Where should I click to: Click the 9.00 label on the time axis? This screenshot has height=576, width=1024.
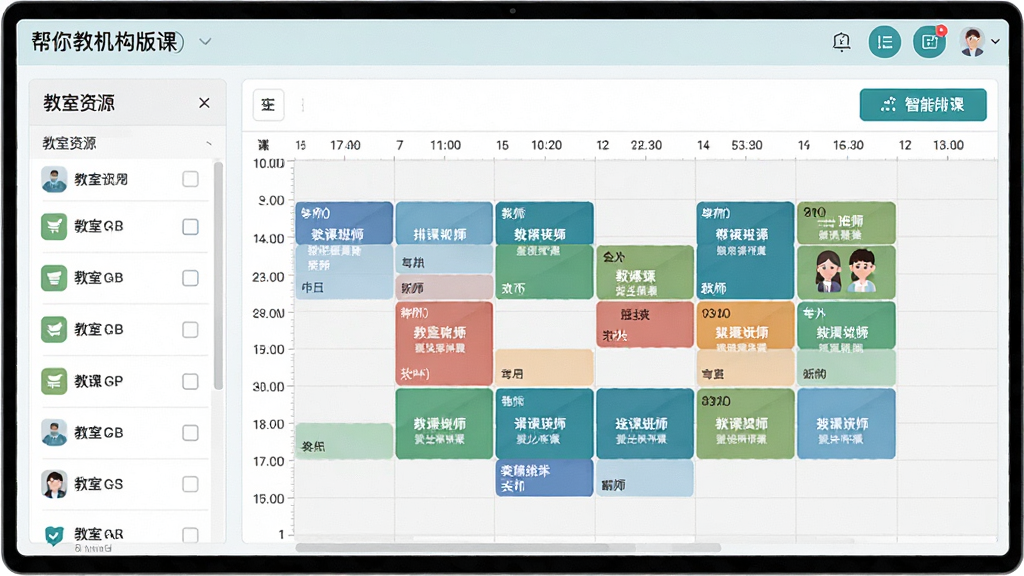tap(271, 200)
